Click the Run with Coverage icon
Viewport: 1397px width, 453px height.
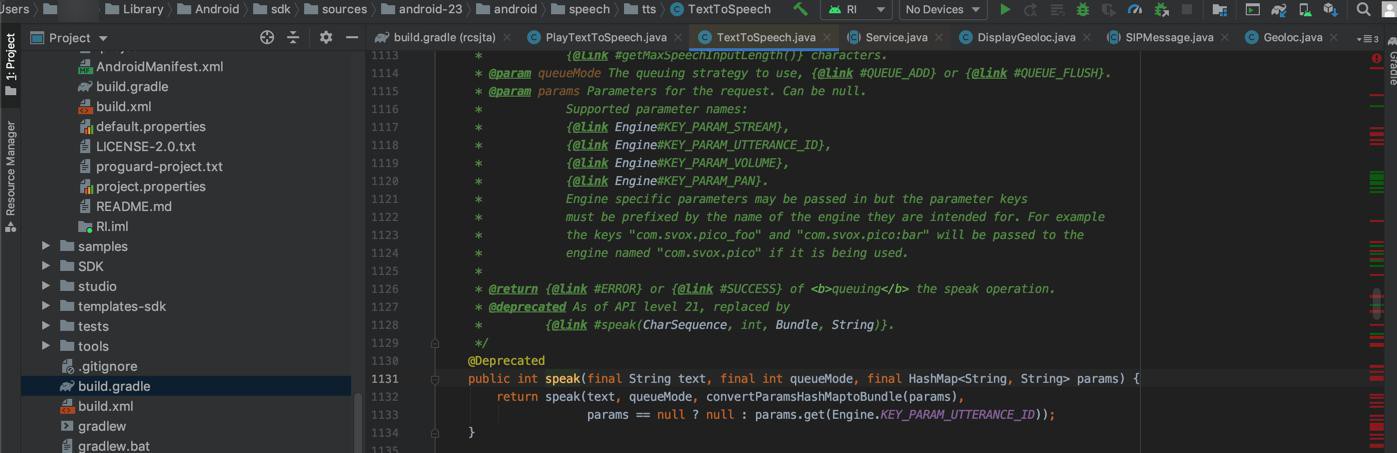(1109, 9)
